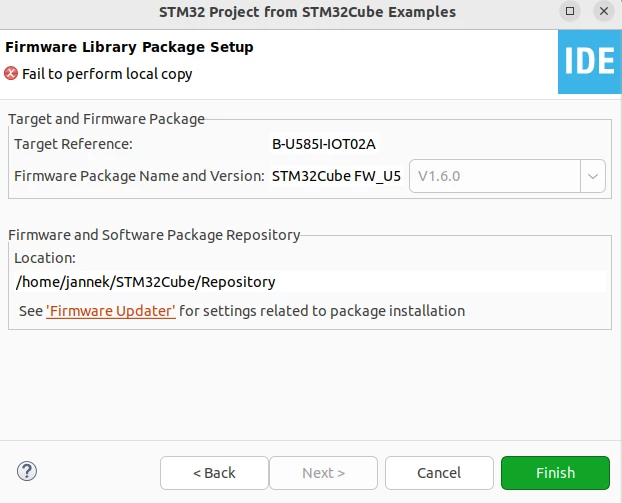Screen dimensions: 622x503
Task: Click the dialog title bar text
Action: point(307,12)
